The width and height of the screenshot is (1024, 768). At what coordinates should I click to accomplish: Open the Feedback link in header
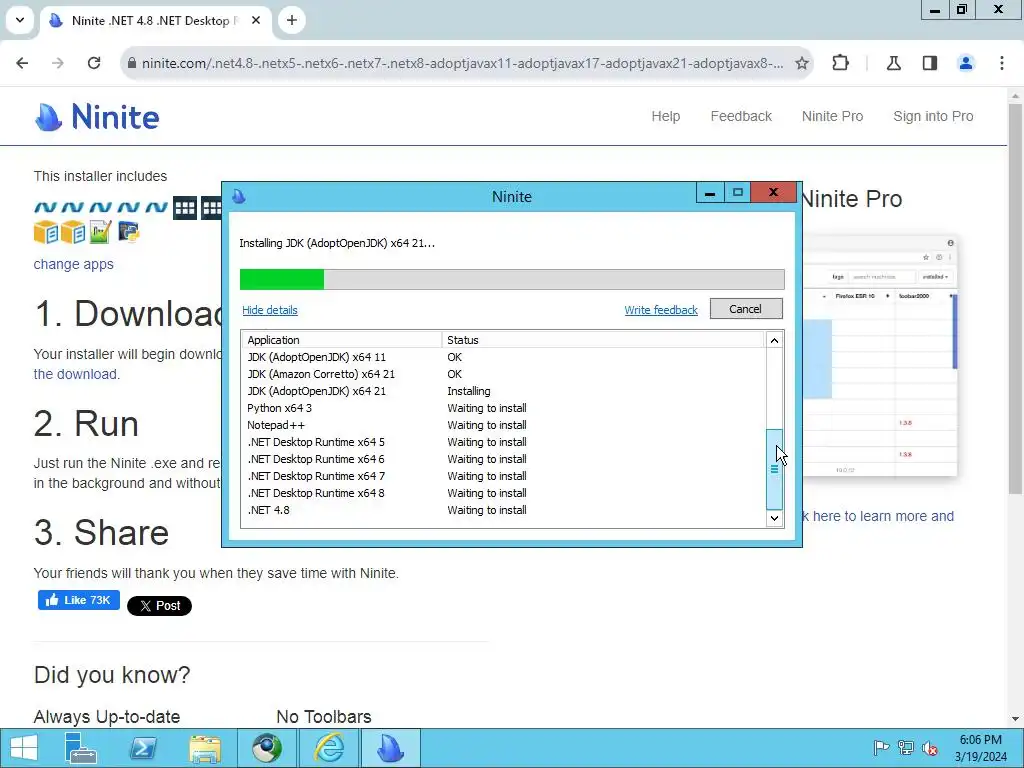tap(741, 116)
